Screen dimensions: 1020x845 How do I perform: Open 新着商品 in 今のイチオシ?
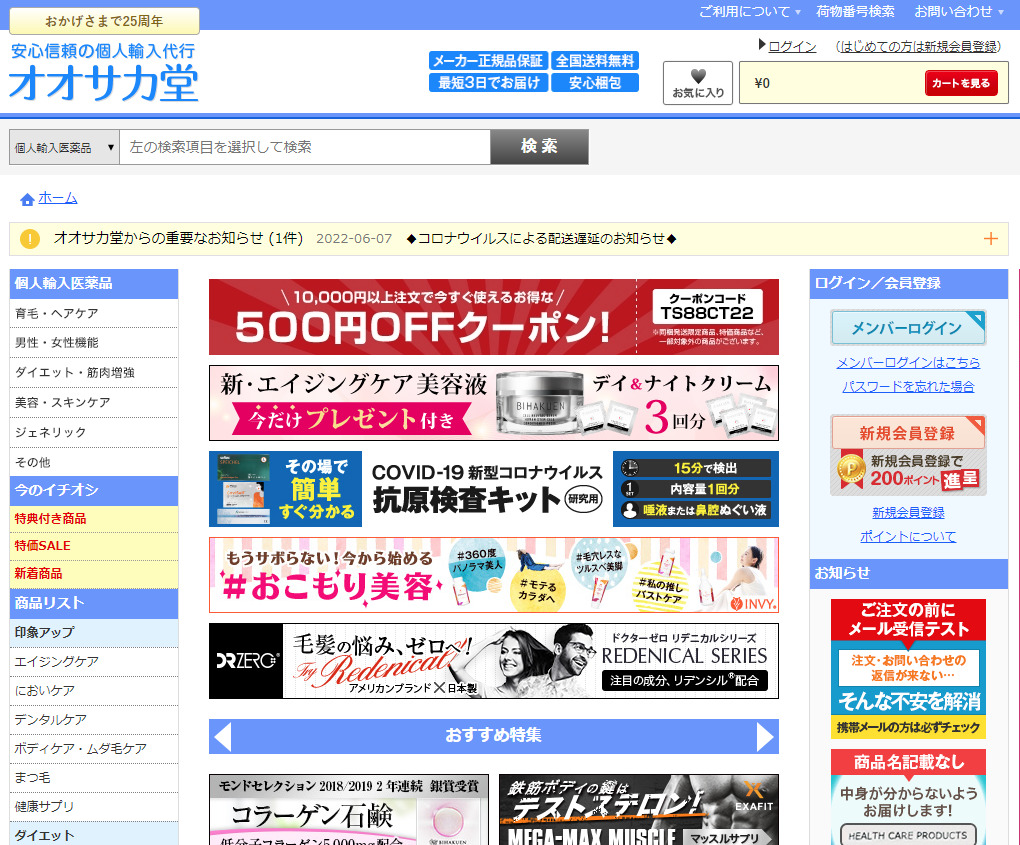[x=94, y=574]
